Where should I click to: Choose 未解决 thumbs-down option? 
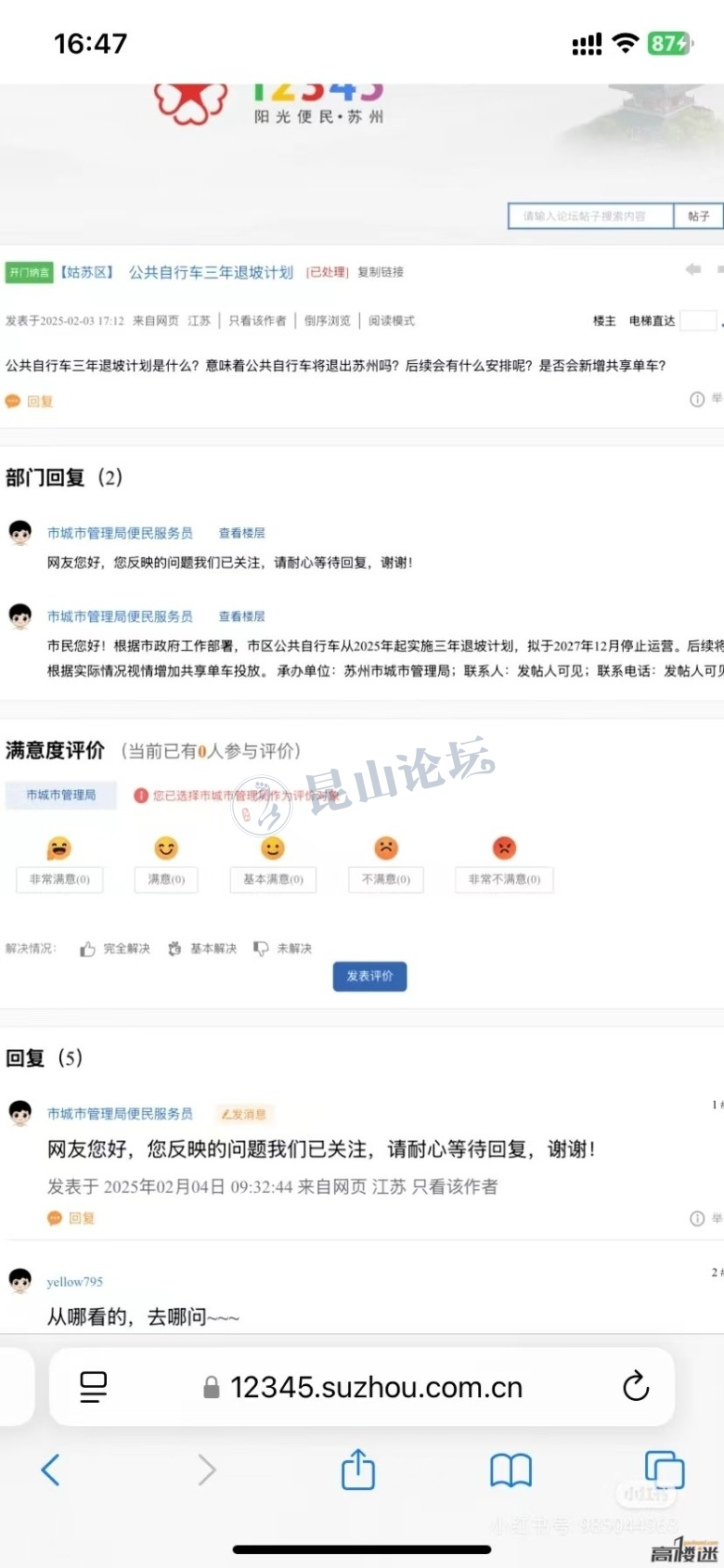tap(283, 949)
